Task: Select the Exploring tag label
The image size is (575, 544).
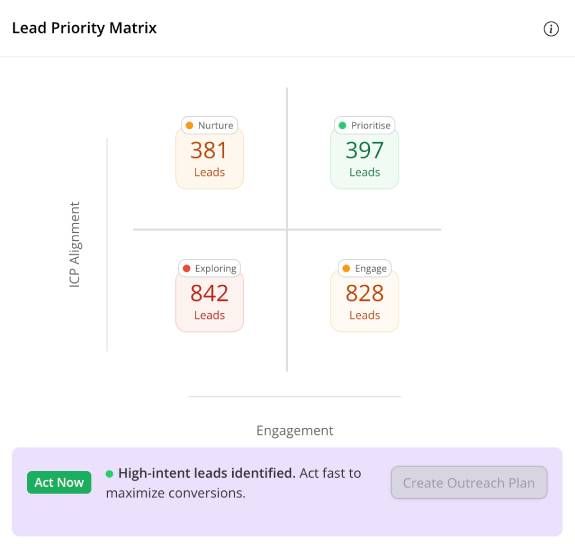Action: [x=209, y=269]
